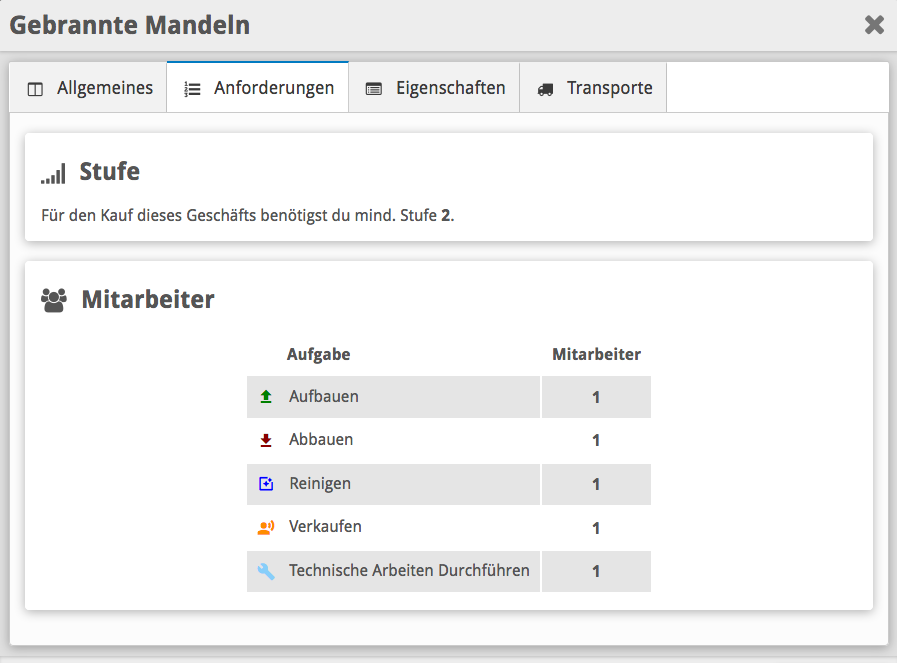Click the Reinigen employee count cell
897x663 pixels.
[x=596, y=484]
